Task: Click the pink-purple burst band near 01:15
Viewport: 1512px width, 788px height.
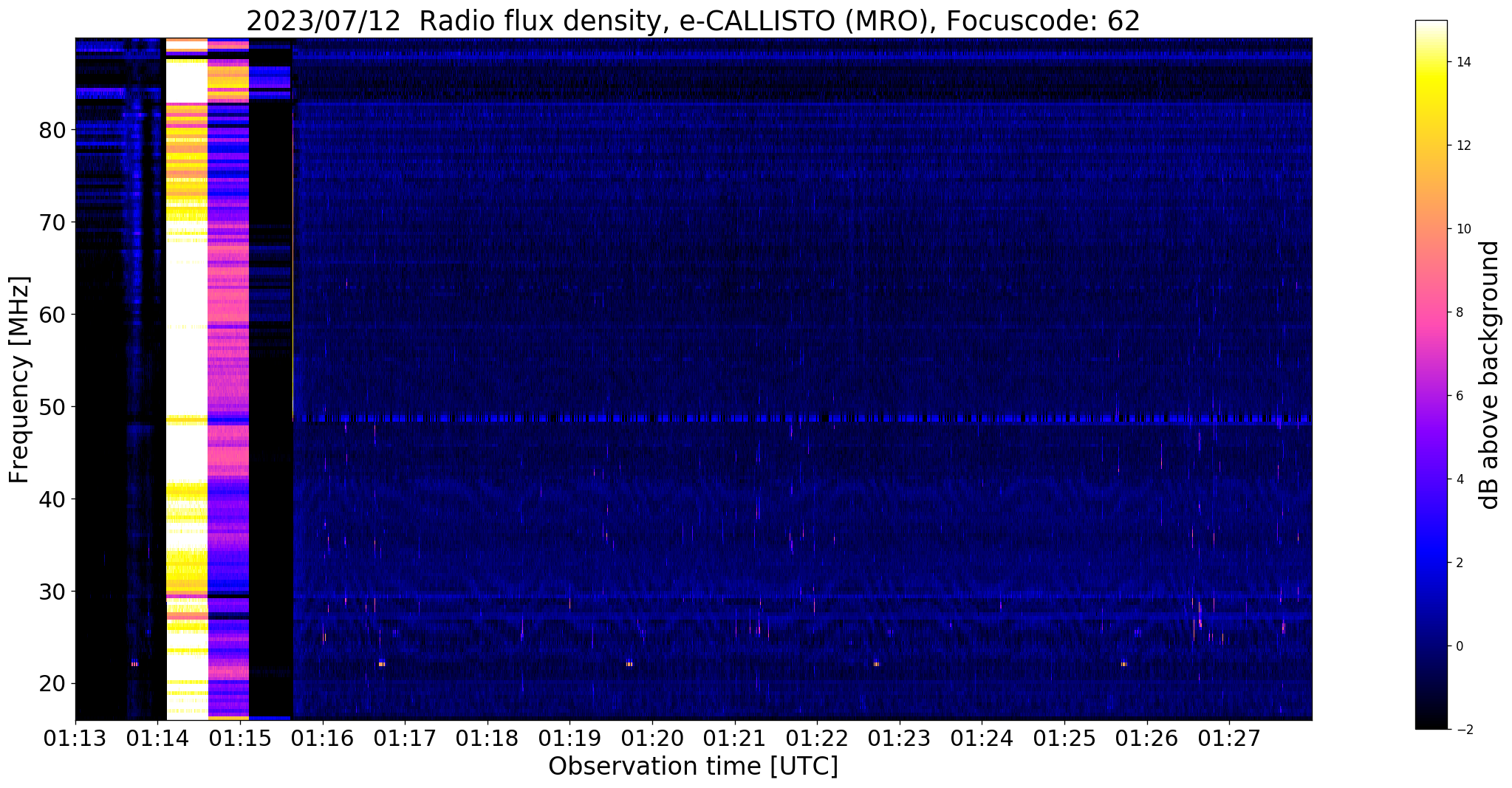Action: click(228, 379)
